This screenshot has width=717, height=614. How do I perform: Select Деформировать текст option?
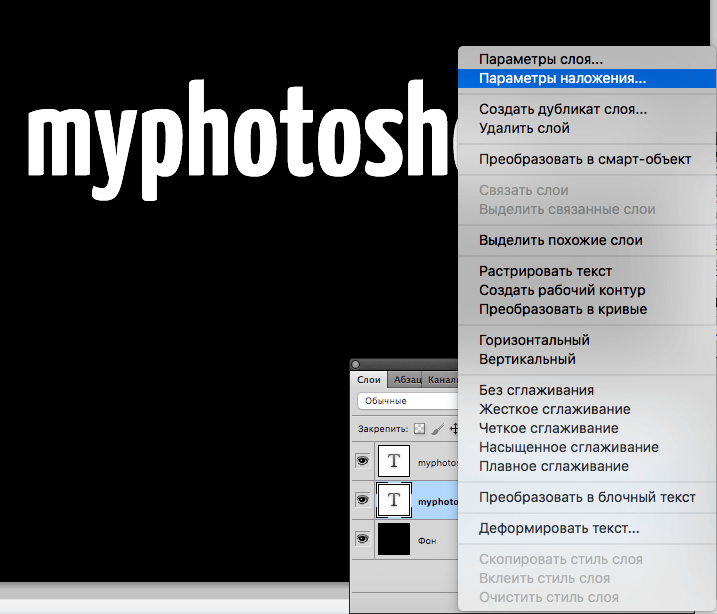559,528
